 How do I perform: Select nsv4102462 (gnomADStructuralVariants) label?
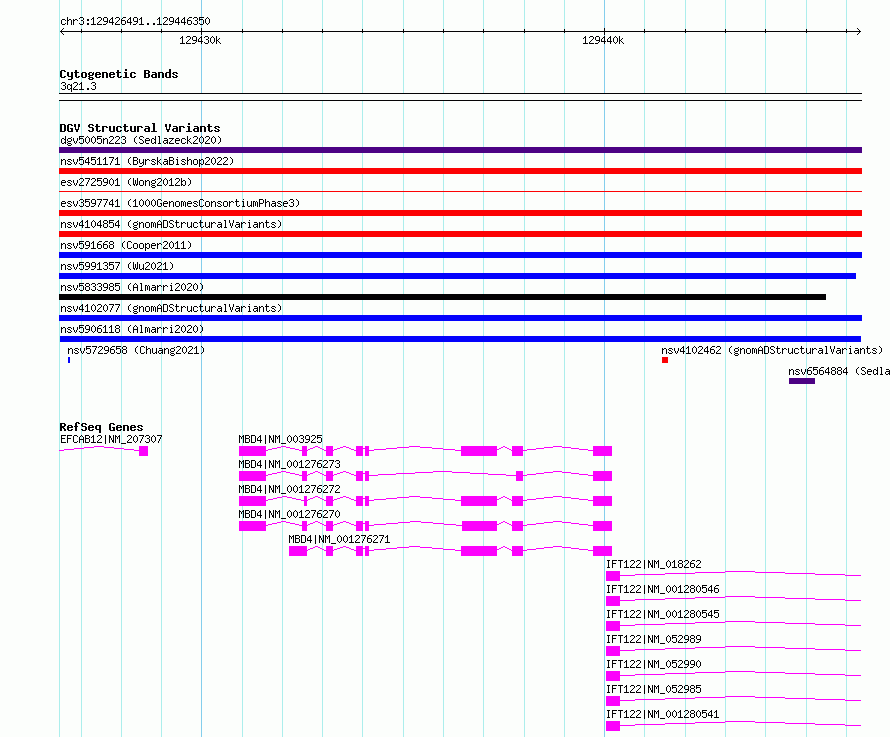coord(772,350)
